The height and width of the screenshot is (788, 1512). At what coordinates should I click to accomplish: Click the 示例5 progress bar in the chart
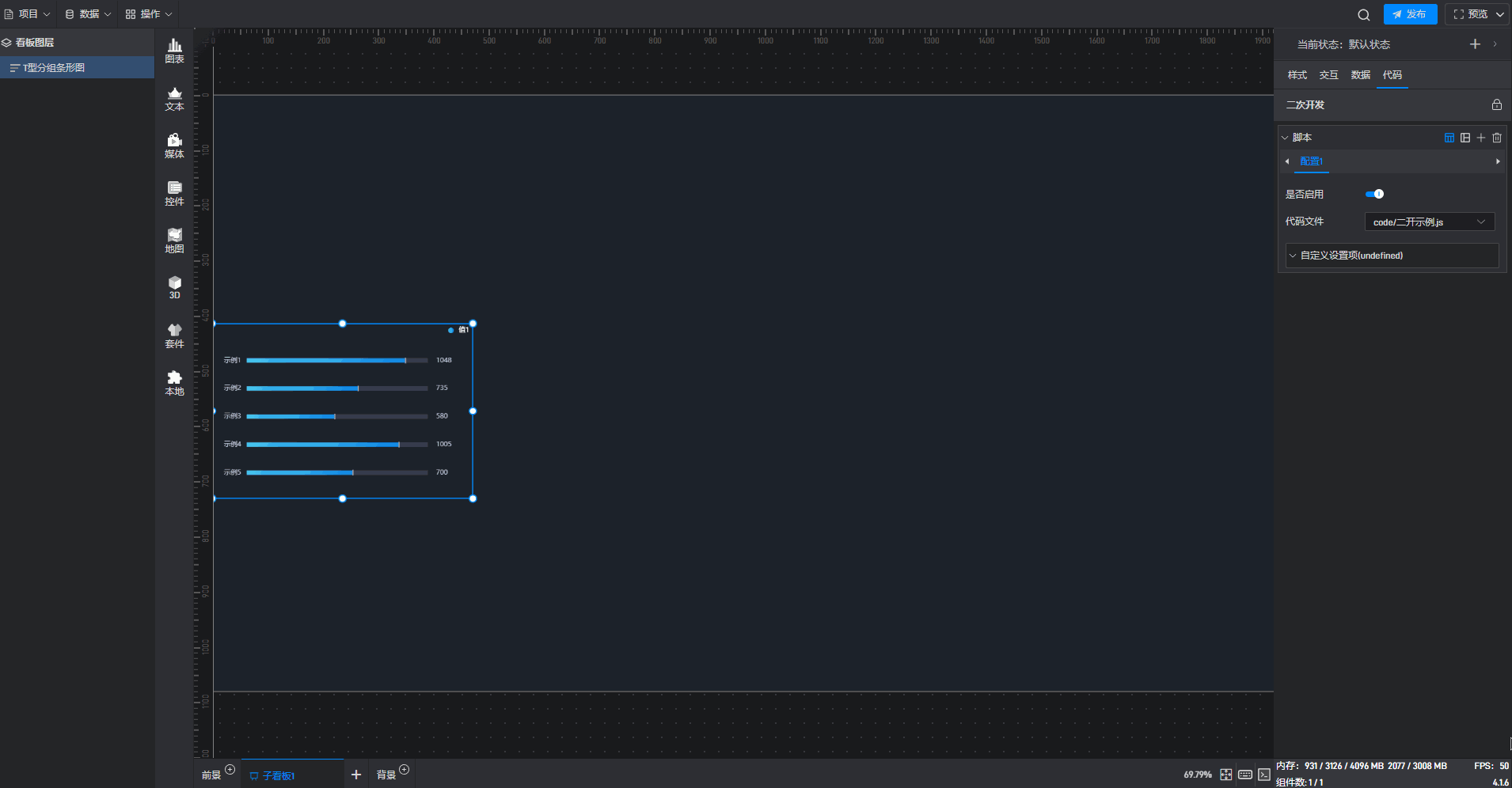pos(336,472)
